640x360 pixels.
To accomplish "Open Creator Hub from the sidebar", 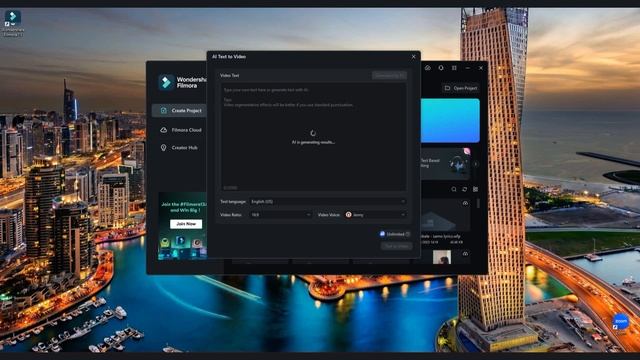I will point(180,147).
